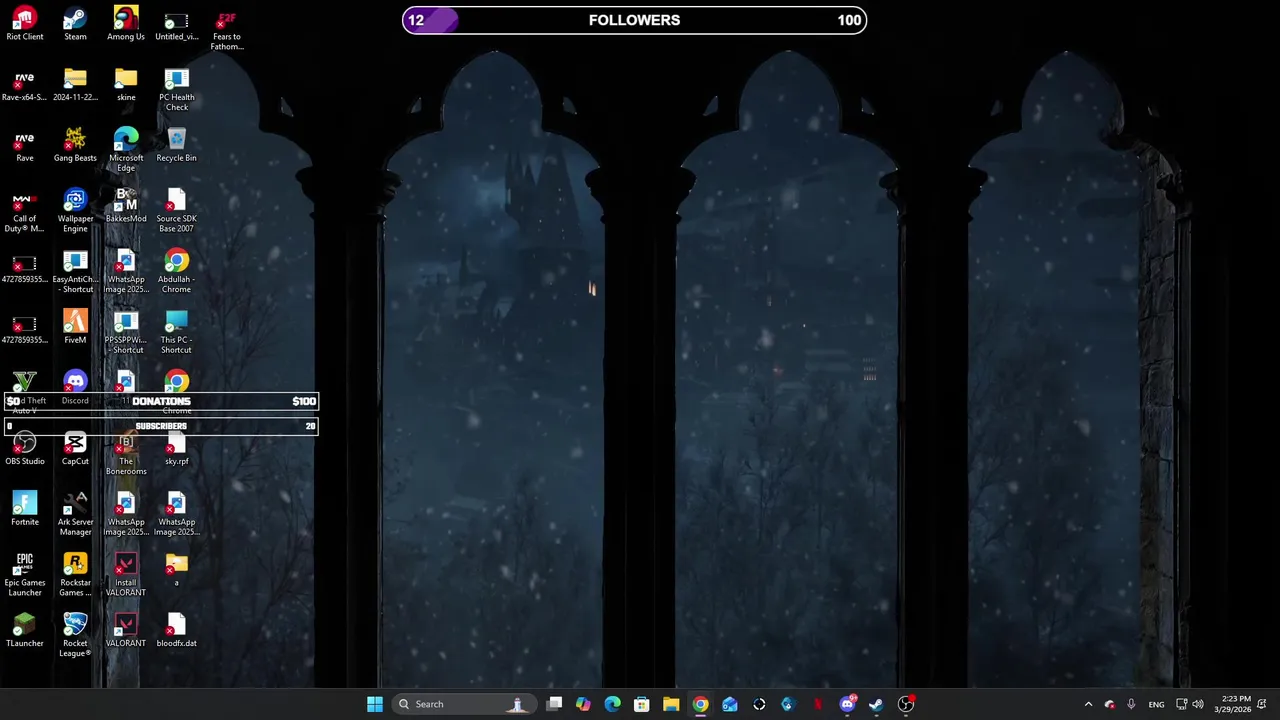This screenshot has height=720, width=1280.
Task: Select the OBS Studio desktop shortcut
Action: (25, 449)
